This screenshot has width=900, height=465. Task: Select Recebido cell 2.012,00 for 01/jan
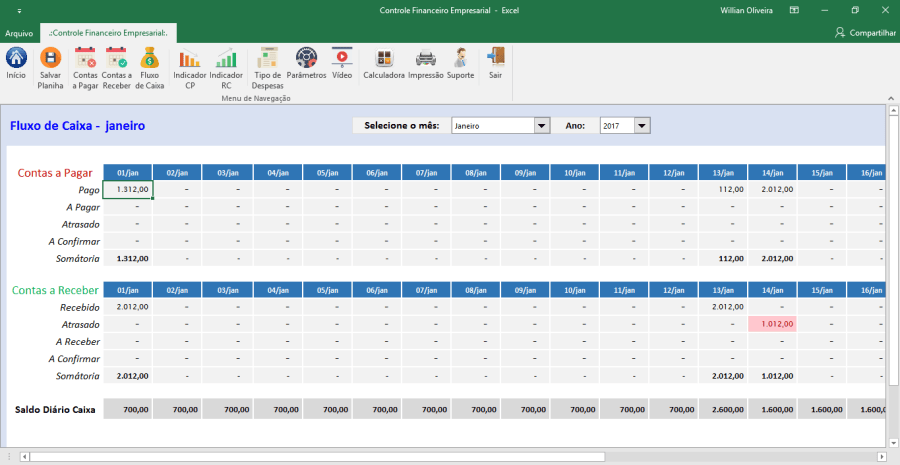[x=127, y=307]
